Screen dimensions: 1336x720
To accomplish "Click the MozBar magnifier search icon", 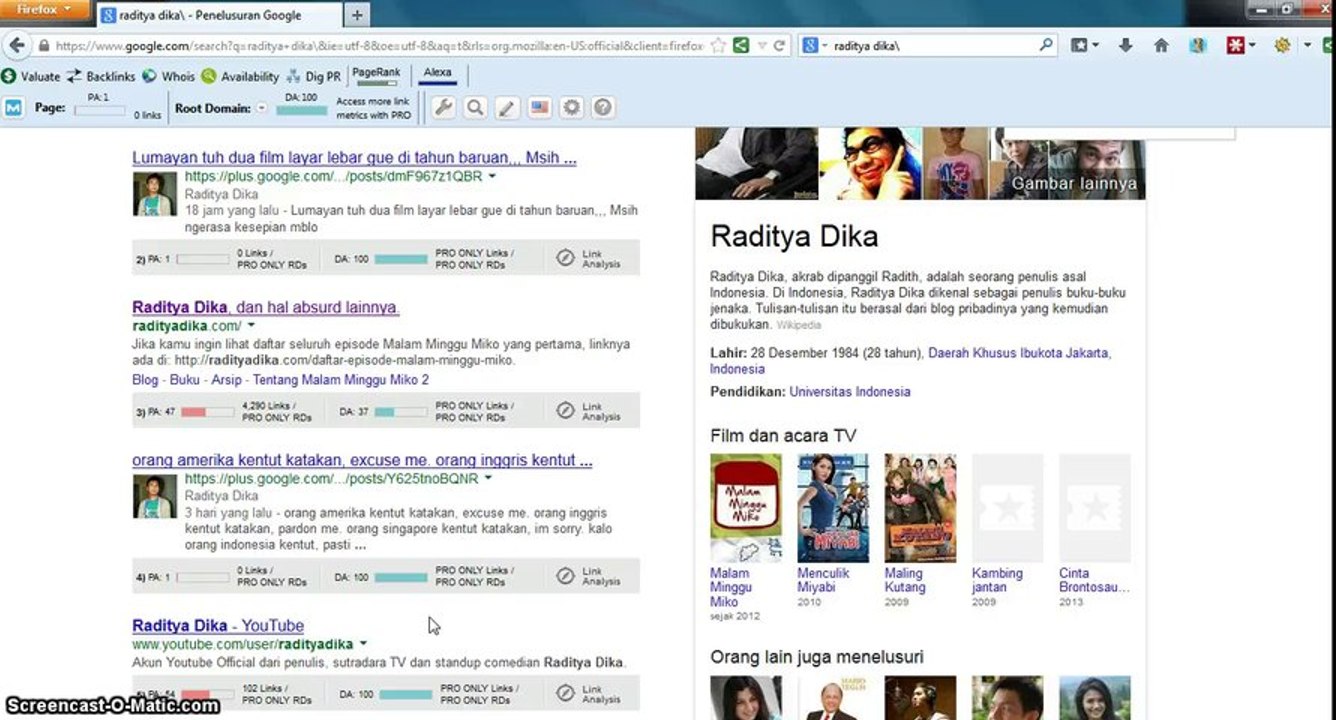I will tap(476, 108).
